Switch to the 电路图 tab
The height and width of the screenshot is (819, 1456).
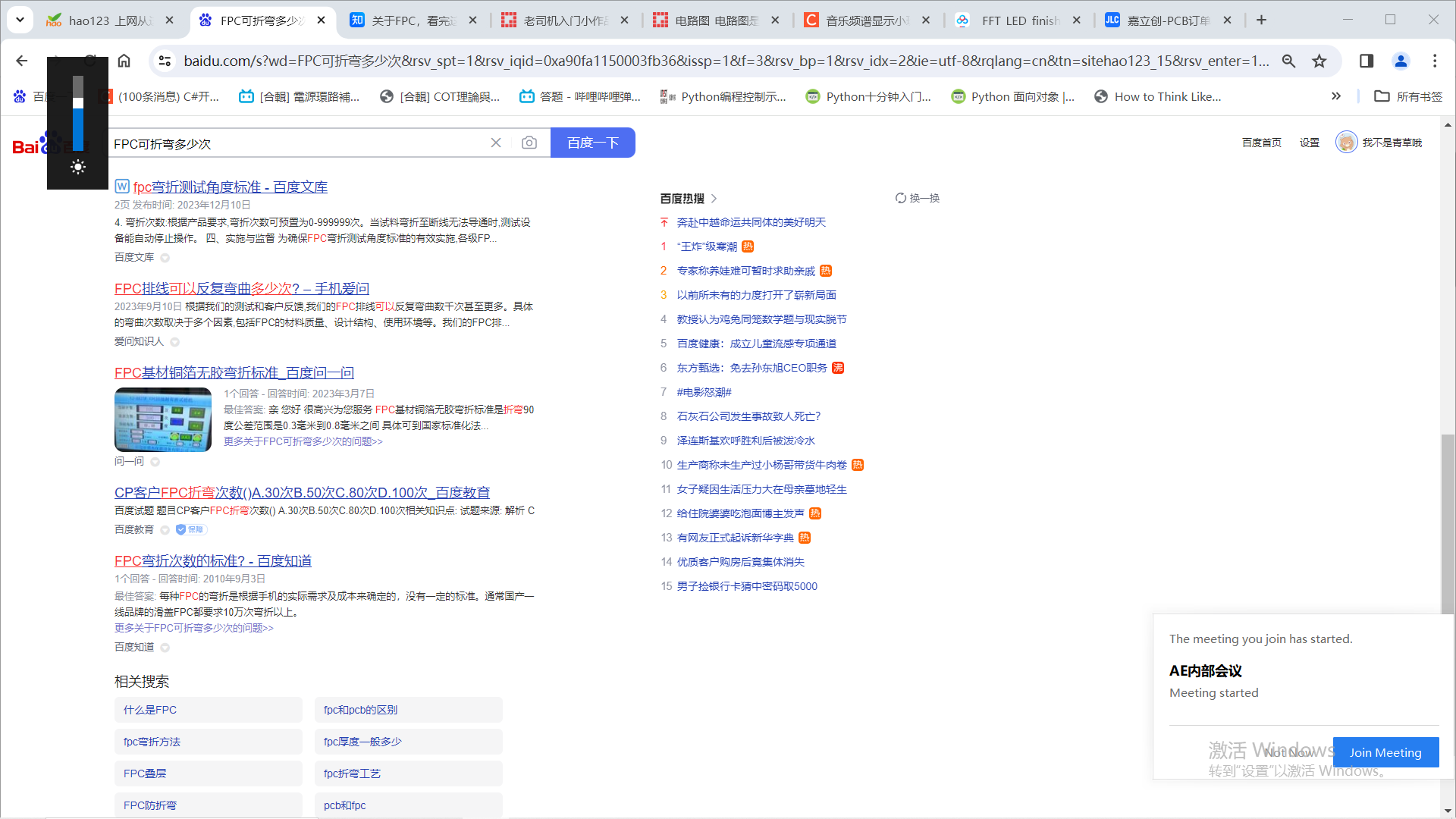(x=716, y=20)
